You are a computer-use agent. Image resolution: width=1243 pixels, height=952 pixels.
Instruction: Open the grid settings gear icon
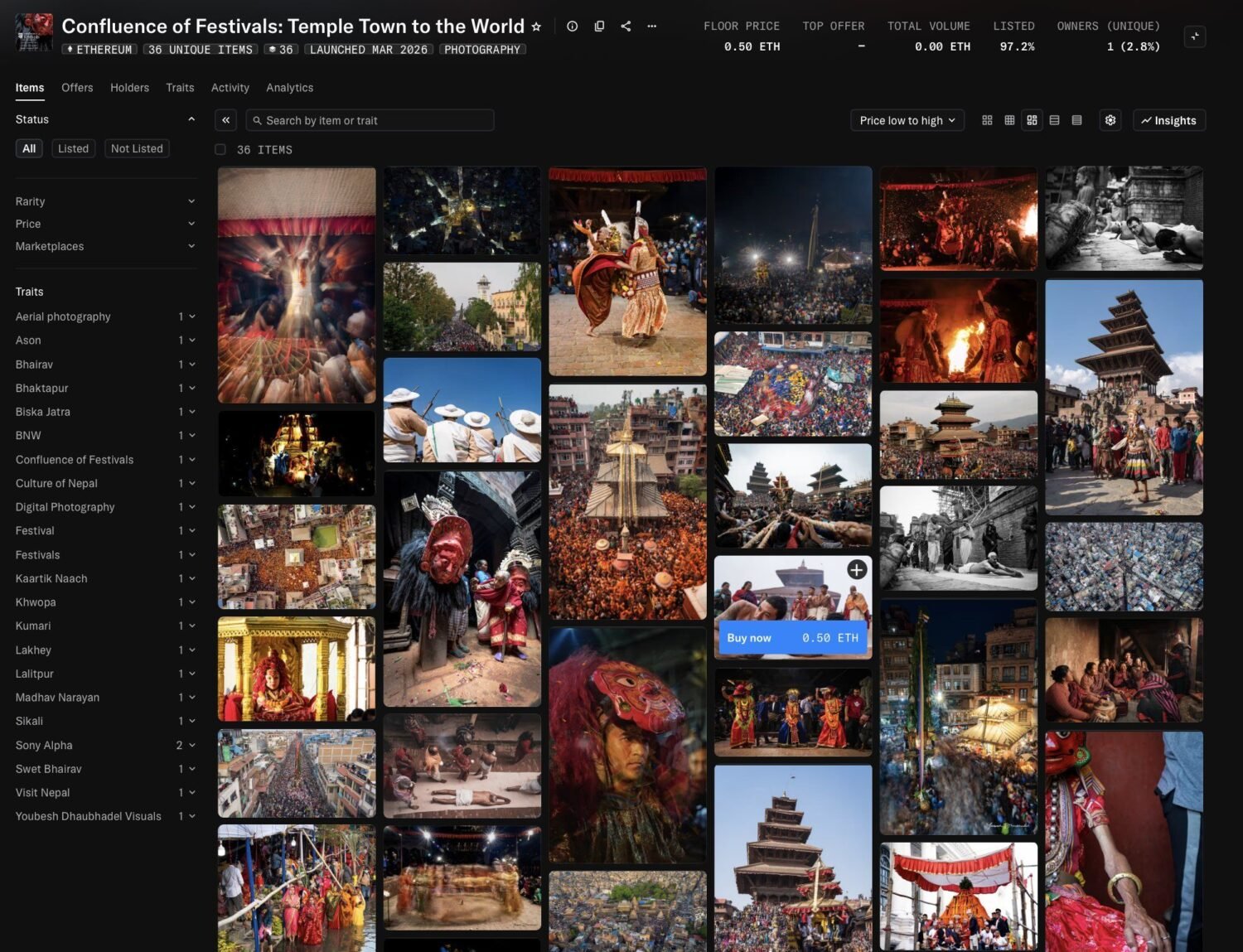(1110, 120)
